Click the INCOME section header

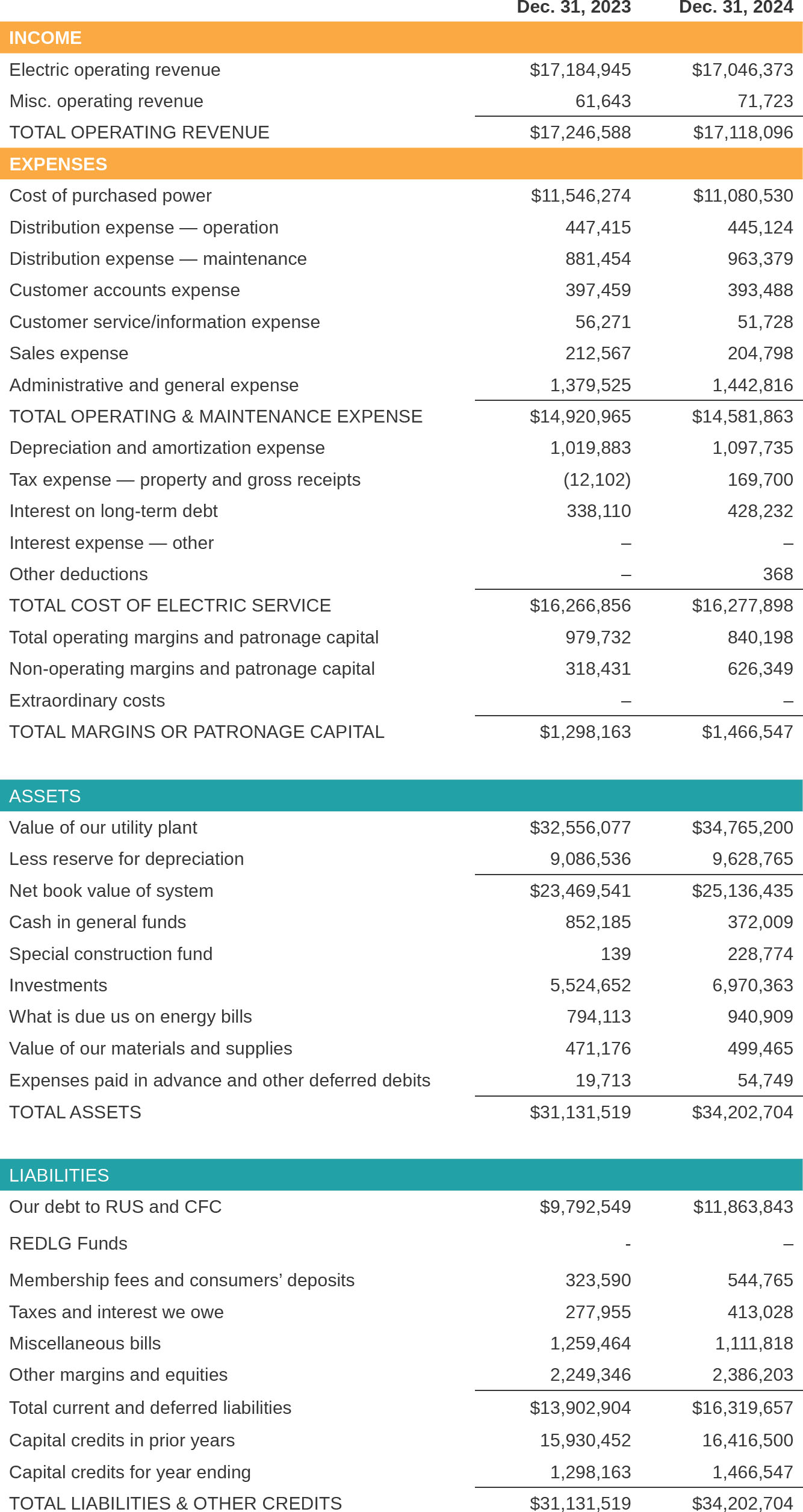pyautogui.click(x=46, y=38)
